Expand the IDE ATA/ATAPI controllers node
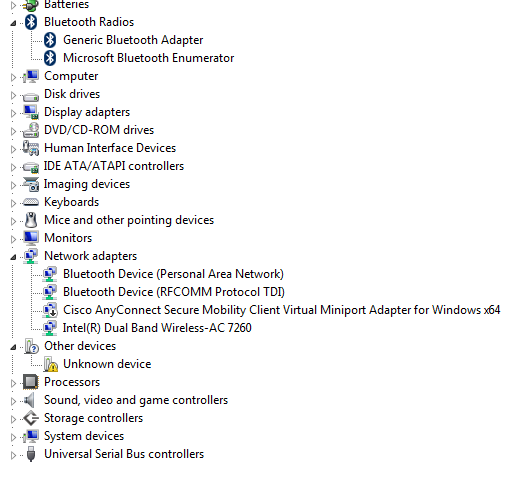Viewport: 509px width, 478px height. 13,167
